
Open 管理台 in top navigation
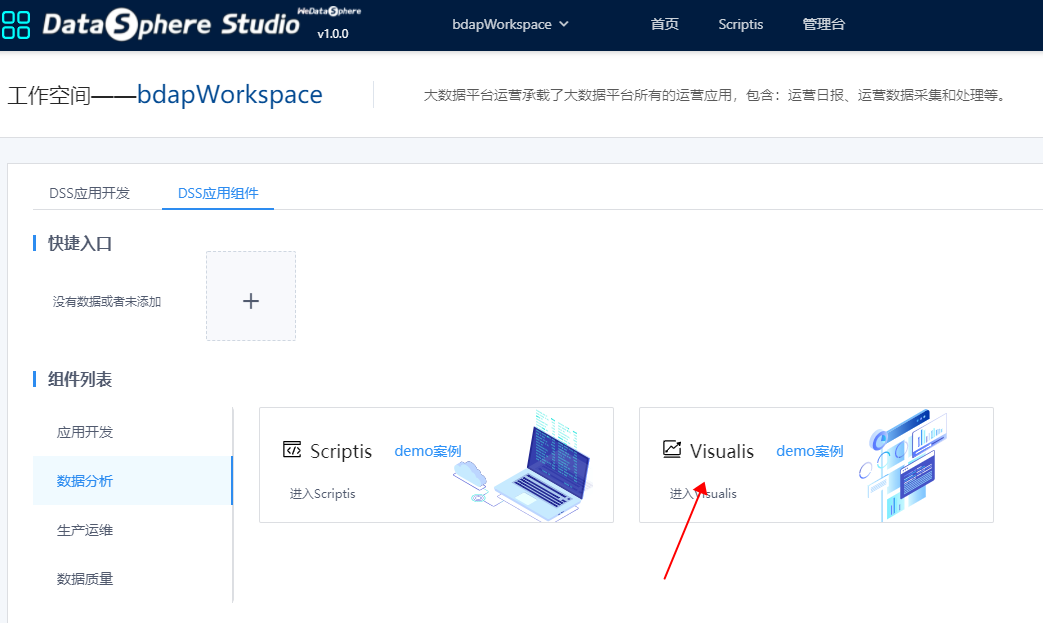(823, 24)
